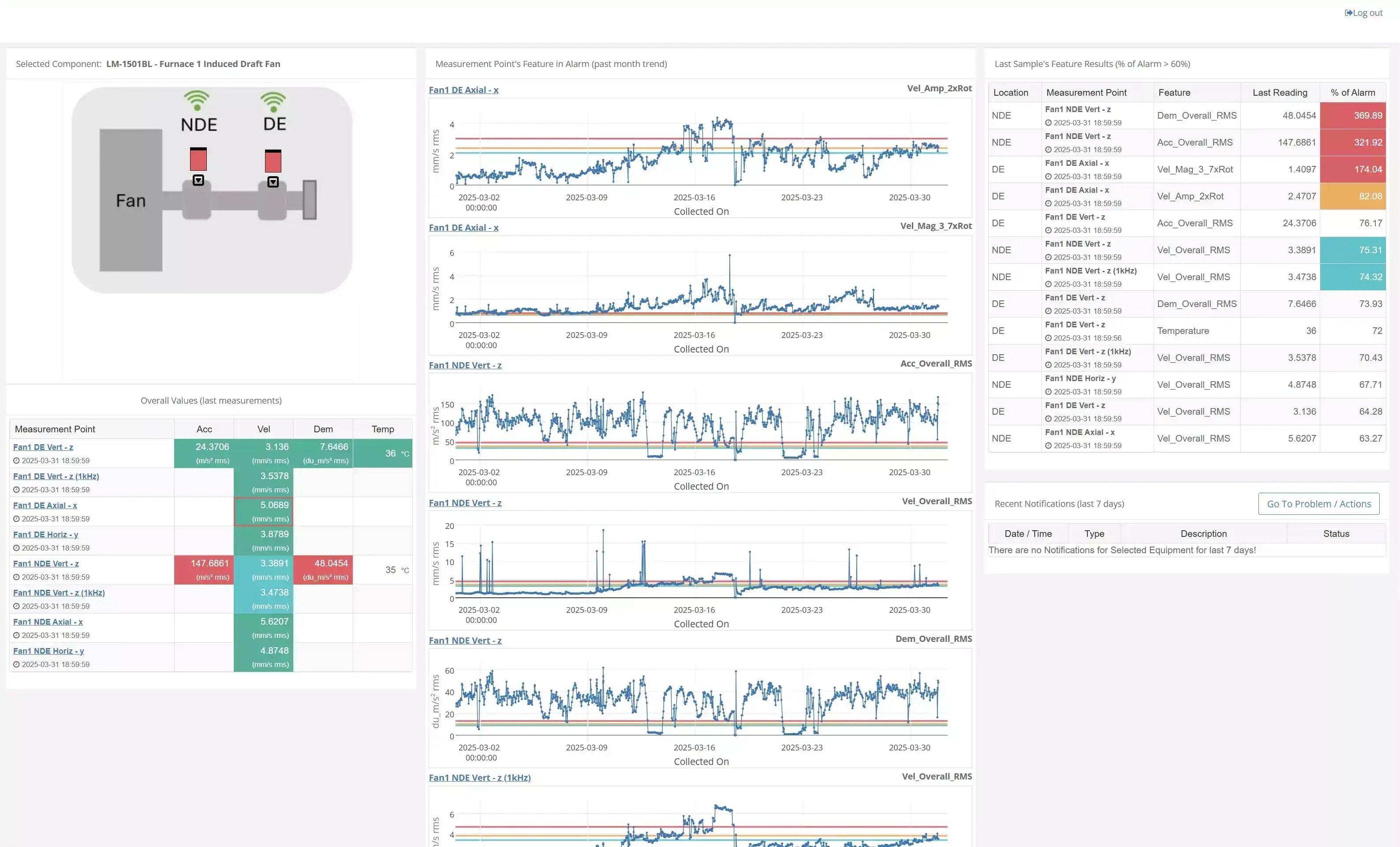Viewport: 1400px width, 847px height.
Task: Expand the dropdown arrow under DE sensor
Action: [x=273, y=182]
